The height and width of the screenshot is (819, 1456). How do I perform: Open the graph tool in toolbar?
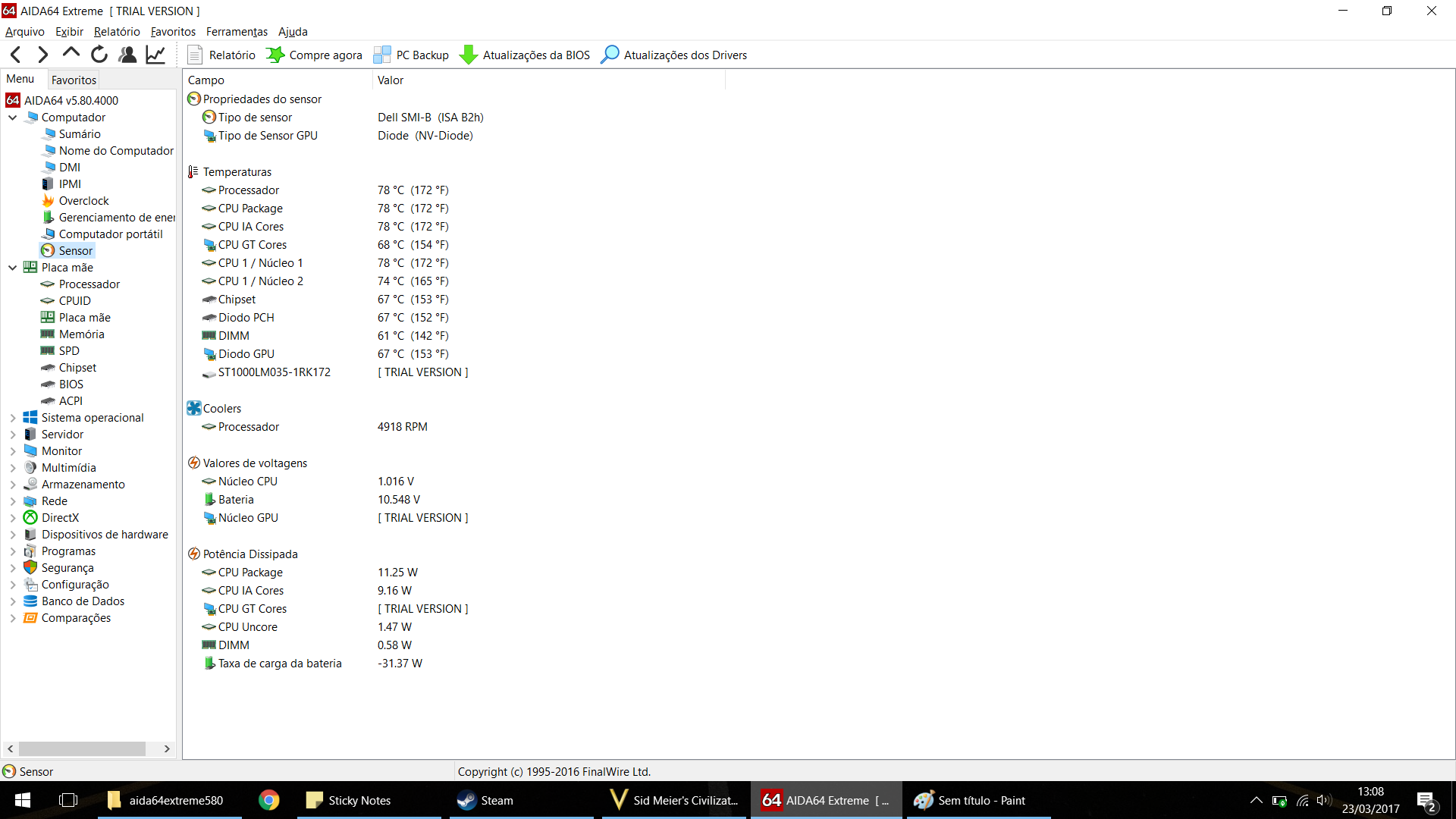pos(155,55)
